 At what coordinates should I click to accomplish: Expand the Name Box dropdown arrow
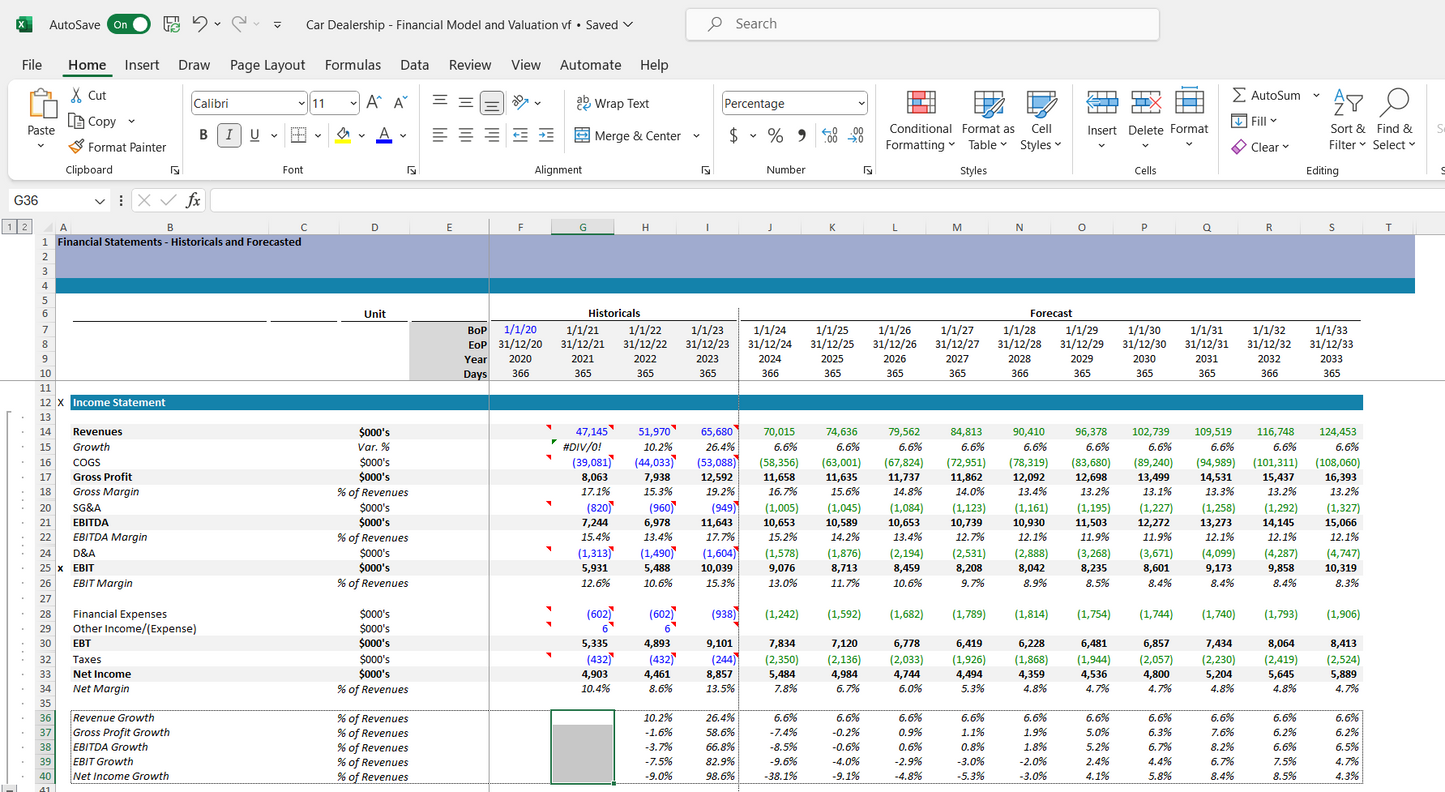click(99, 201)
